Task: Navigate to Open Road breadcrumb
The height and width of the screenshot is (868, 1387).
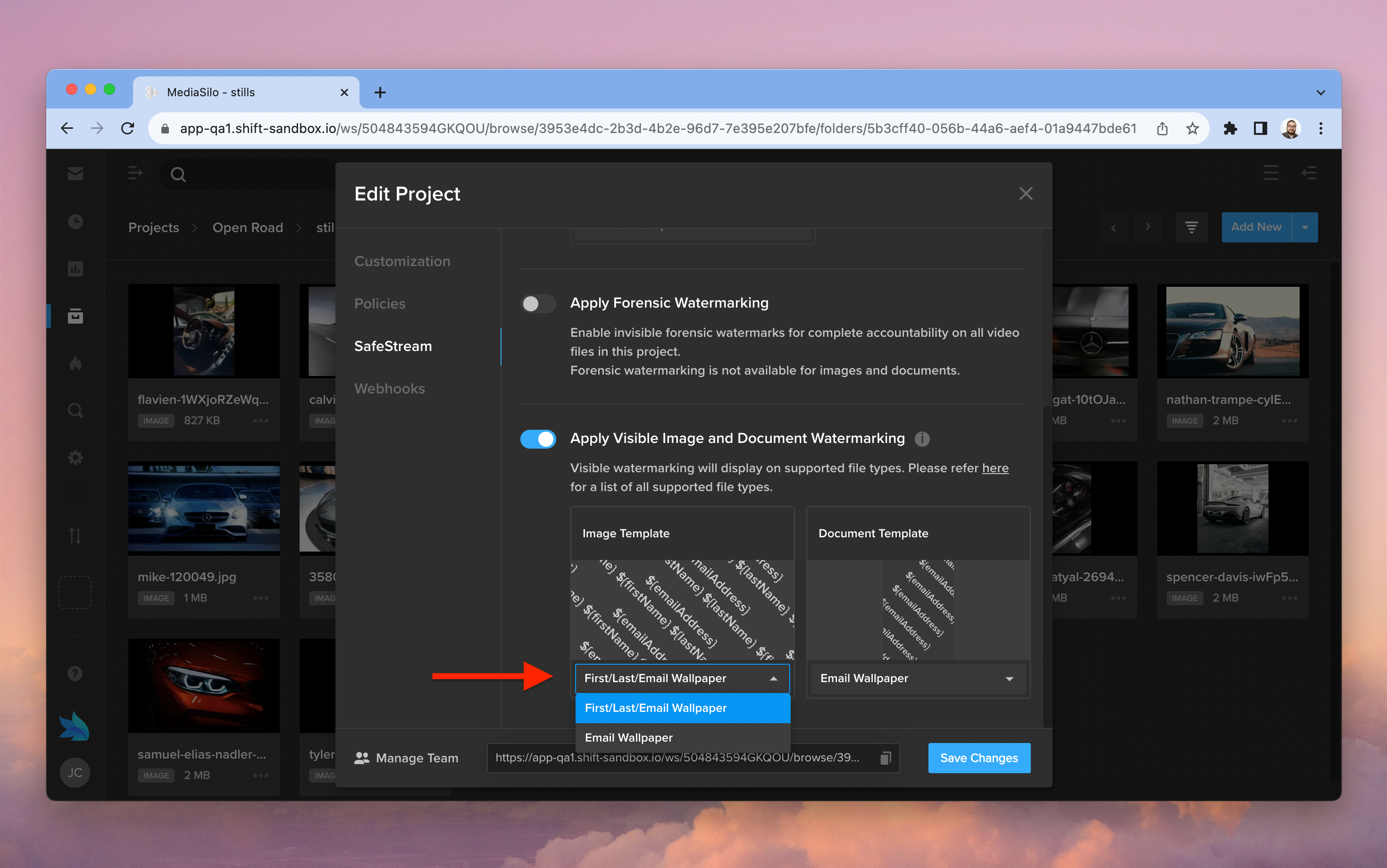Action: (x=247, y=227)
